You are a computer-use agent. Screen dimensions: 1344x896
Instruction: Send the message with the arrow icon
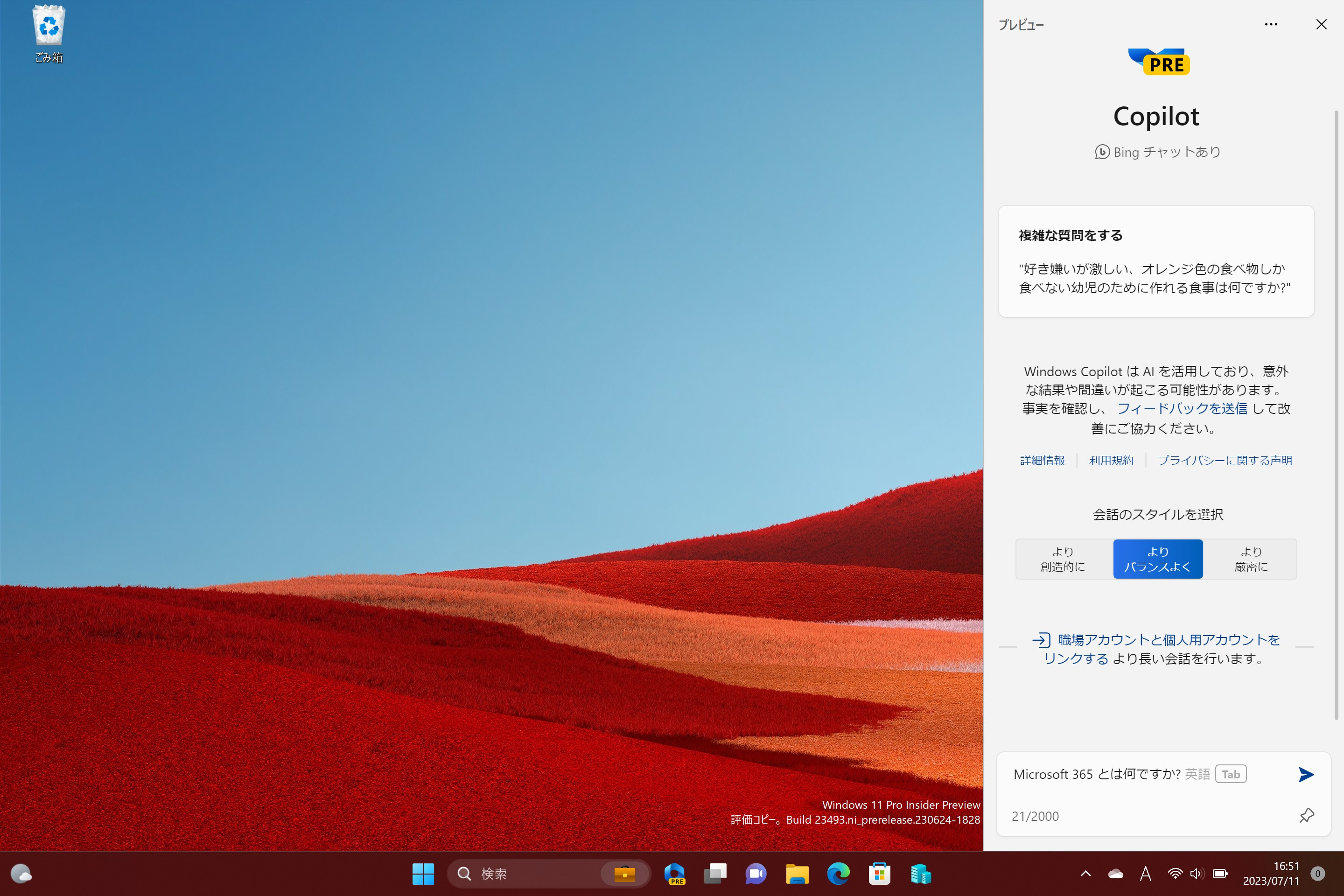coord(1306,774)
